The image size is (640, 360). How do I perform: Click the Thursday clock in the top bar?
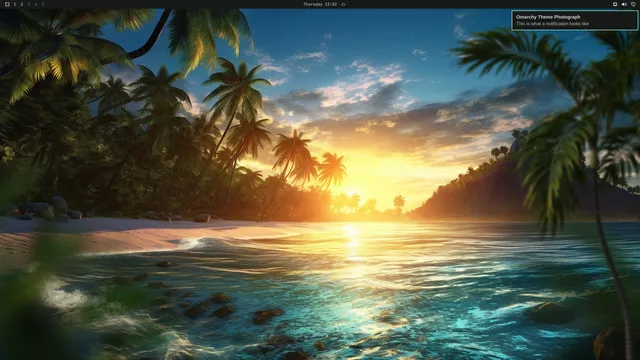point(320,4)
